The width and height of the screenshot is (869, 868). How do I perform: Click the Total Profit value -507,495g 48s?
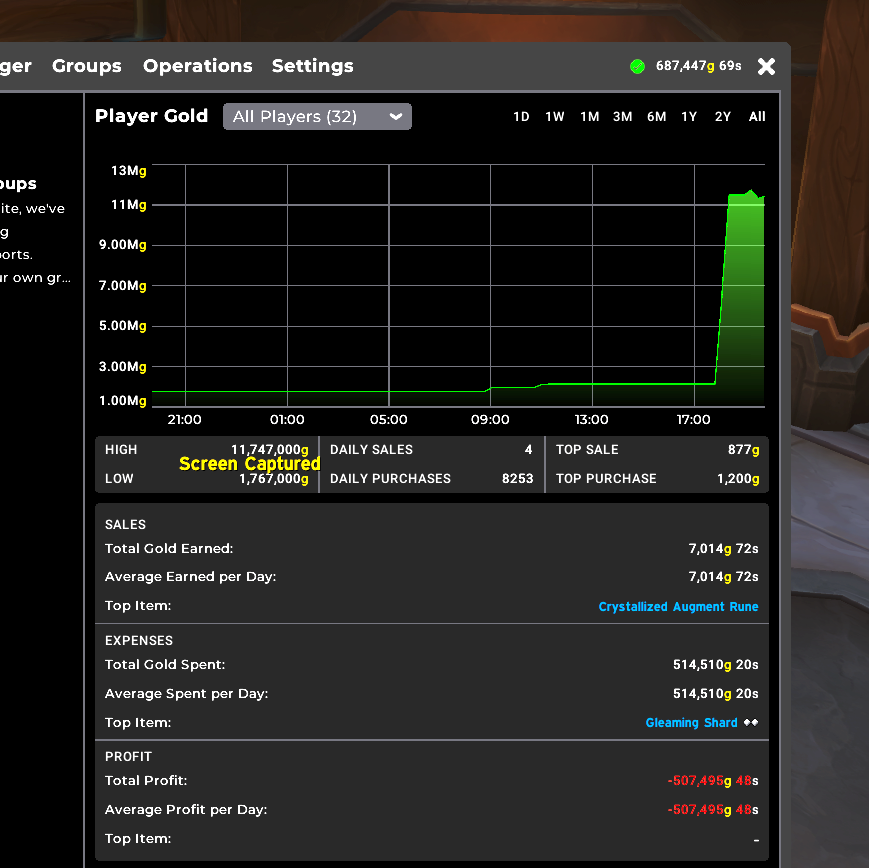tap(713, 780)
